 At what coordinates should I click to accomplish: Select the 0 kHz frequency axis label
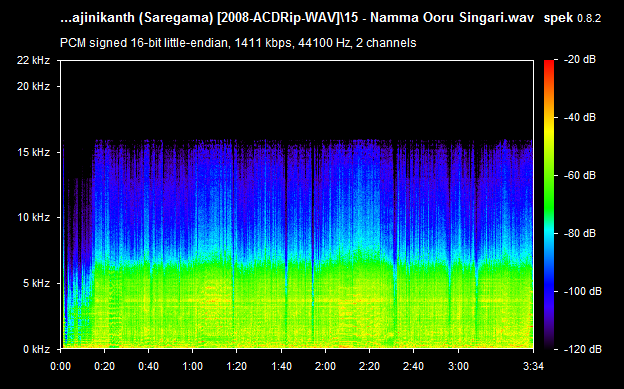[36, 349]
